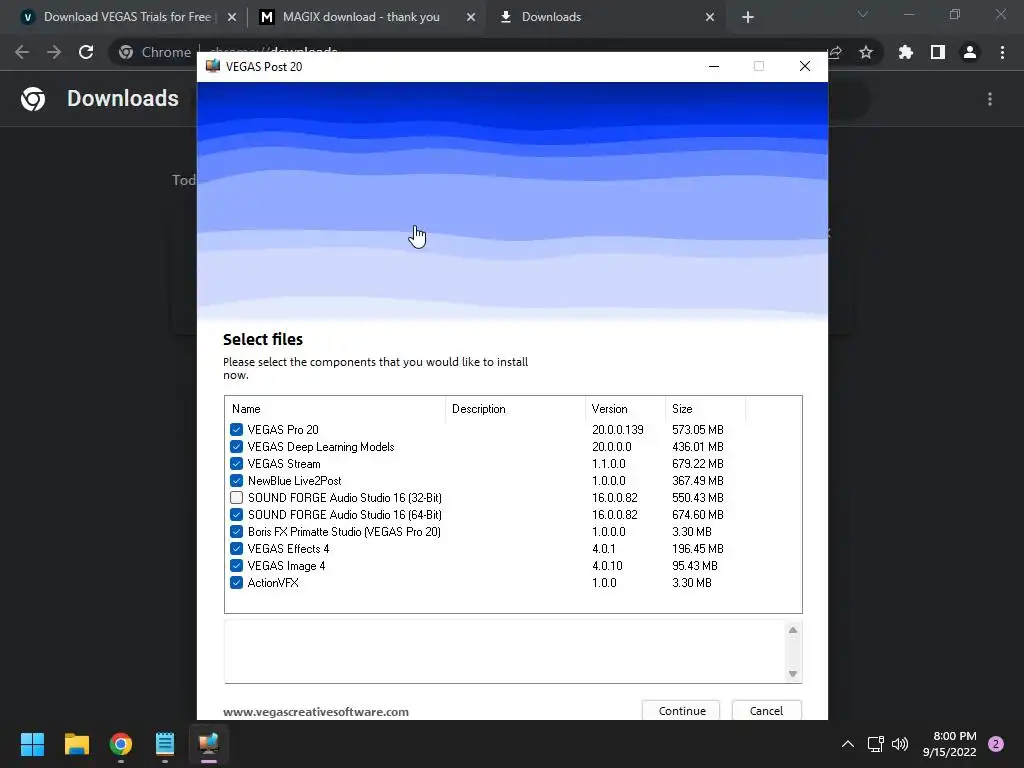Open Chrome from the taskbar
This screenshot has height=768, width=1024.
tap(121, 744)
